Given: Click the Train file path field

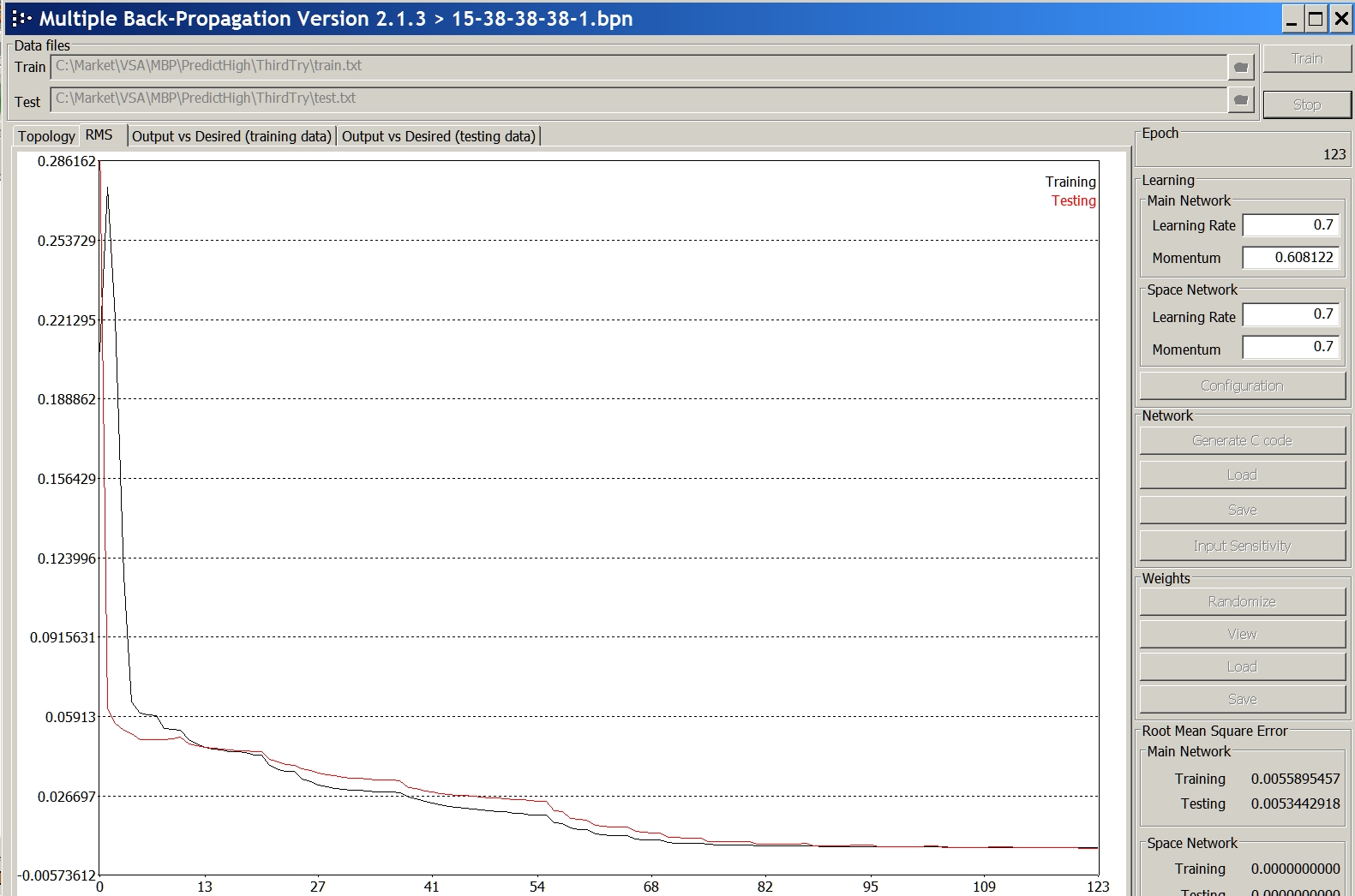Looking at the screenshot, I should pyautogui.click(x=638, y=66).
